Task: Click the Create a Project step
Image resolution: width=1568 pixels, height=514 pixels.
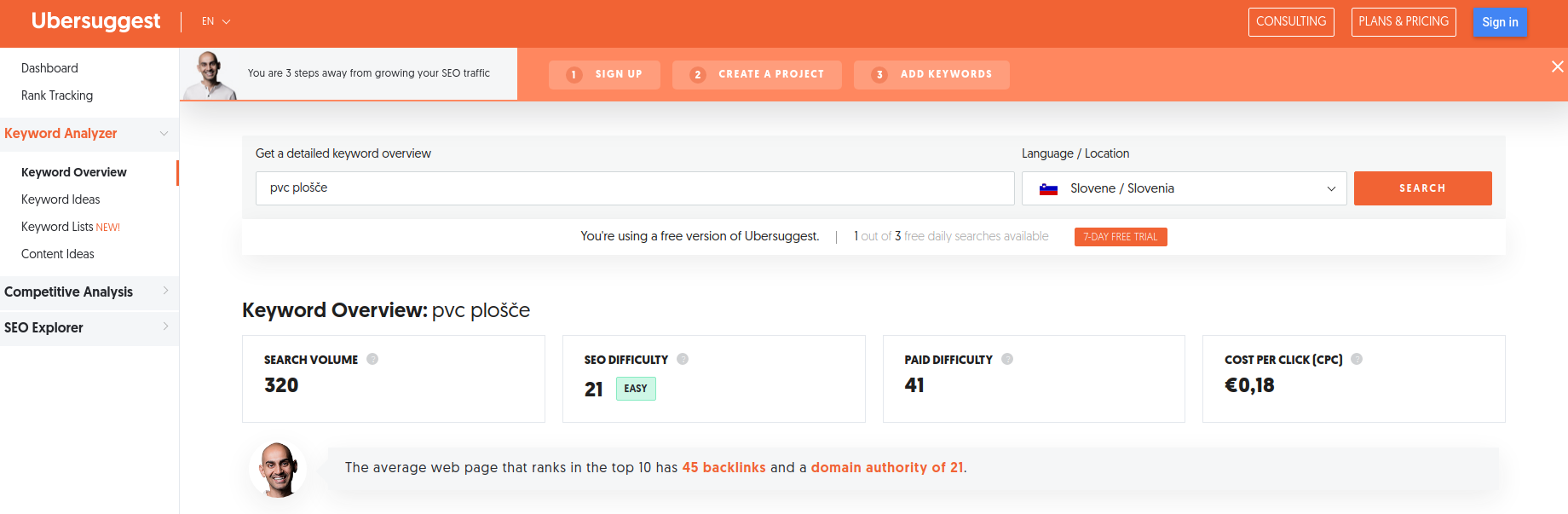Action: point(757,75)
